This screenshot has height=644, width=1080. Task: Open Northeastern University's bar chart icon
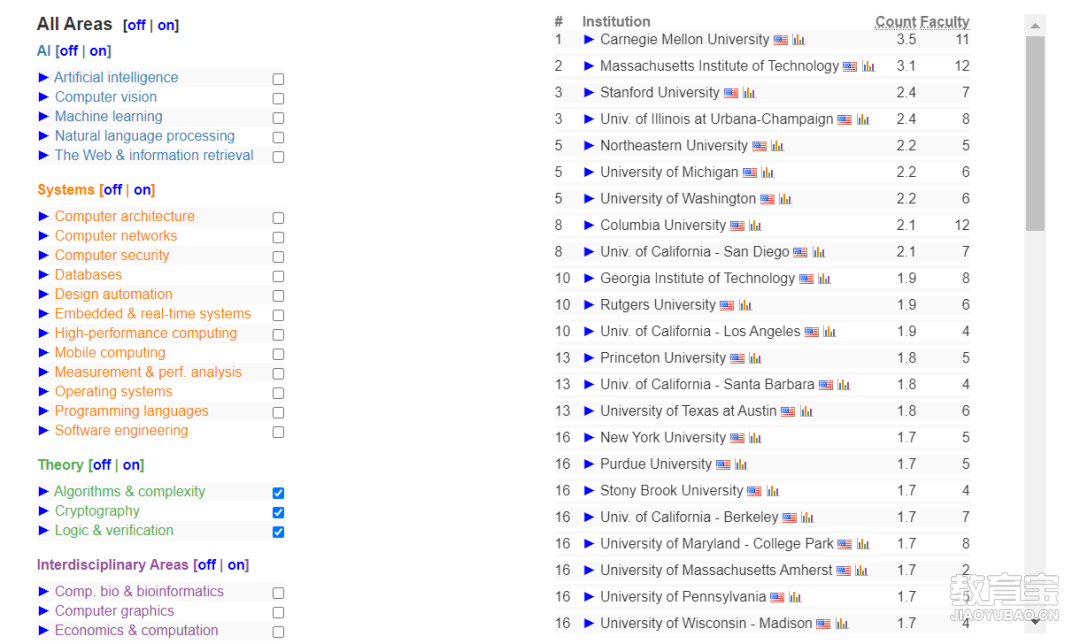pos(778,146)
